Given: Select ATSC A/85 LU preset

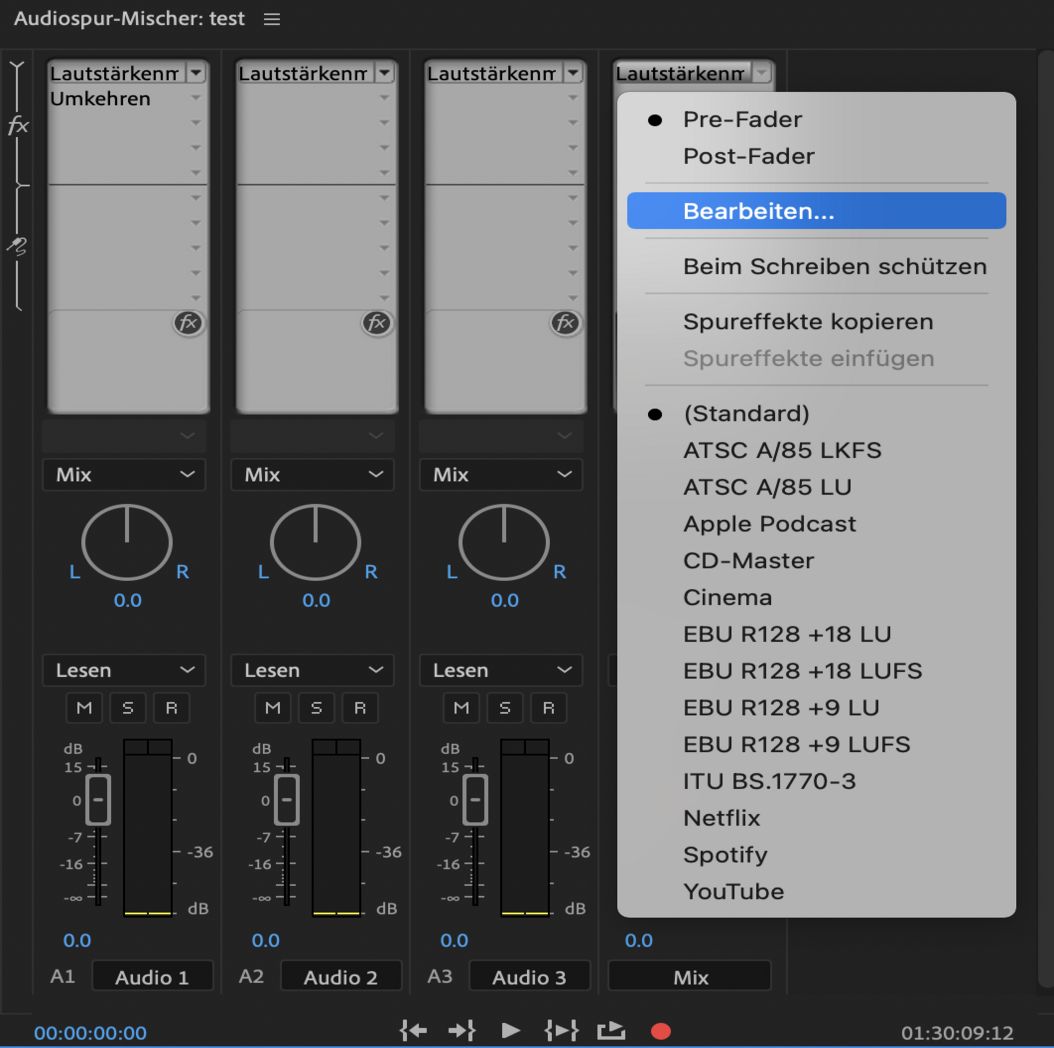Looking at the screenshot, I should (x=816, y=487).
